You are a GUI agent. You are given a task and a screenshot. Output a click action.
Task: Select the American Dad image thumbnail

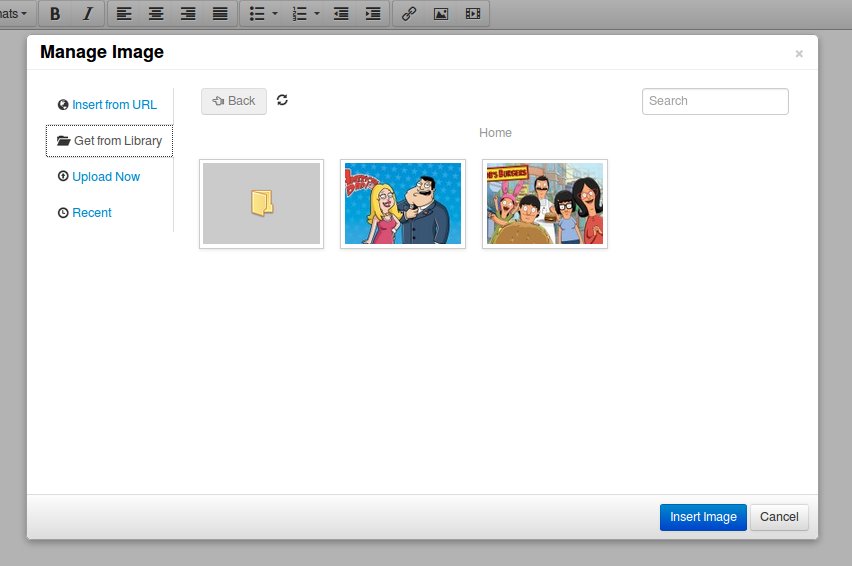pos(403,204)
